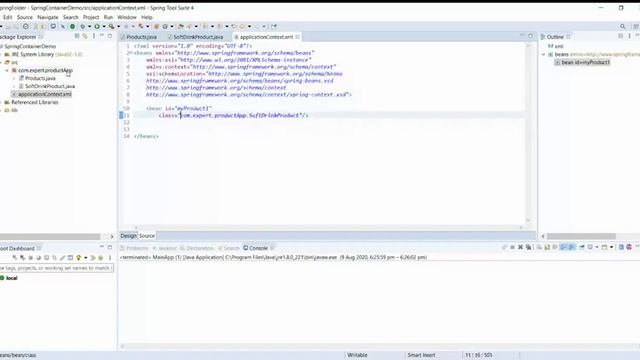Click the Run external tools icon

point(111,27)
